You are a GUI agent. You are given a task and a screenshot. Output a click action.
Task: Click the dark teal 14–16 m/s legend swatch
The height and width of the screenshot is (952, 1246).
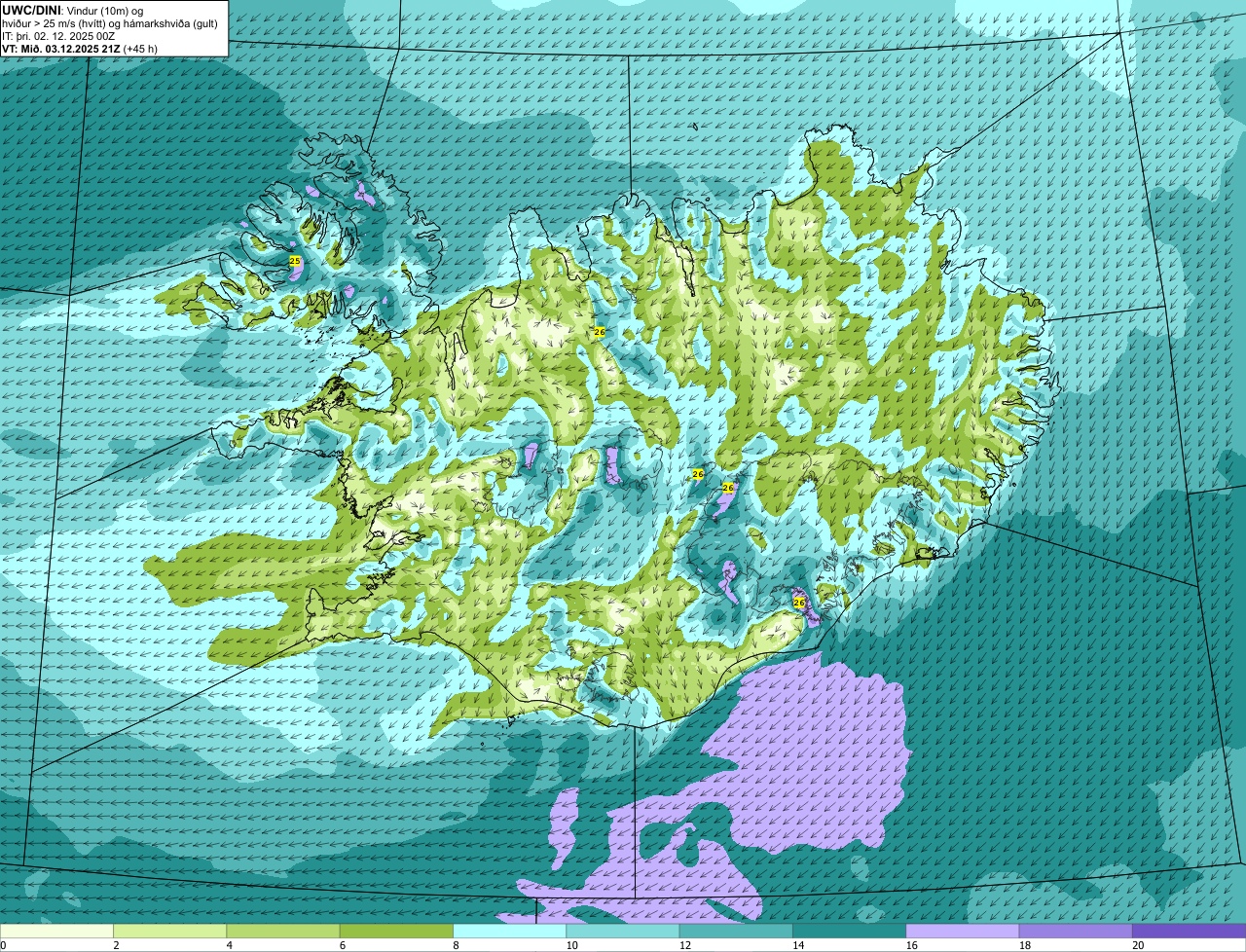click(850, 932)
